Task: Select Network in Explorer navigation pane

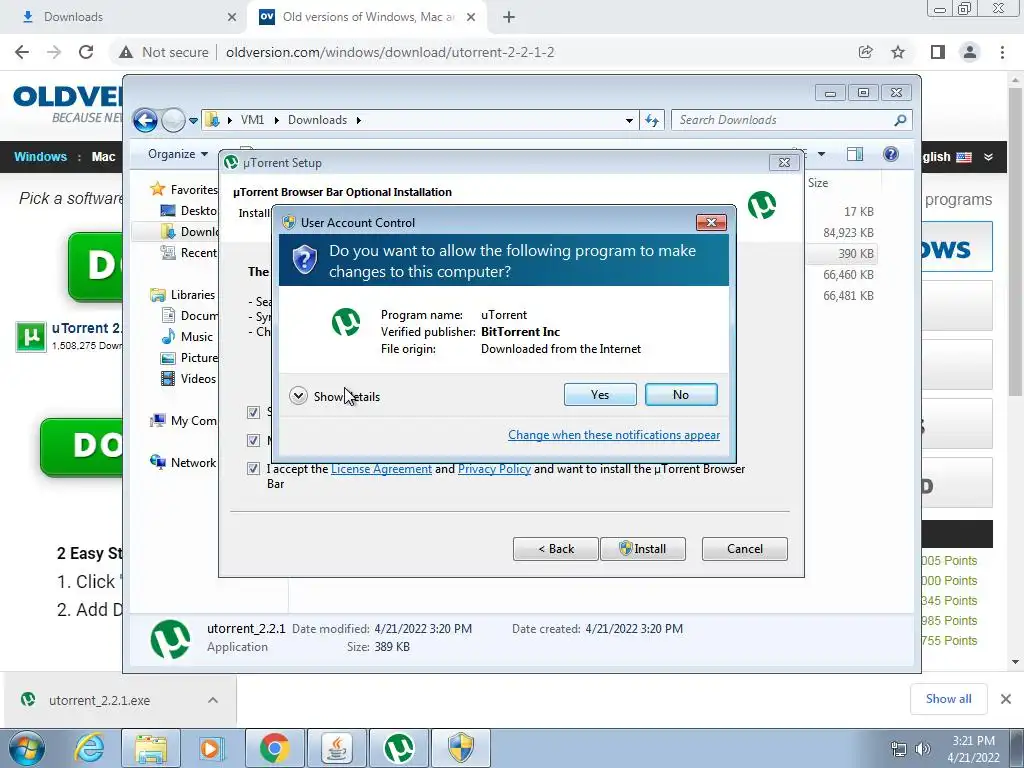Action: coord(193,463)
